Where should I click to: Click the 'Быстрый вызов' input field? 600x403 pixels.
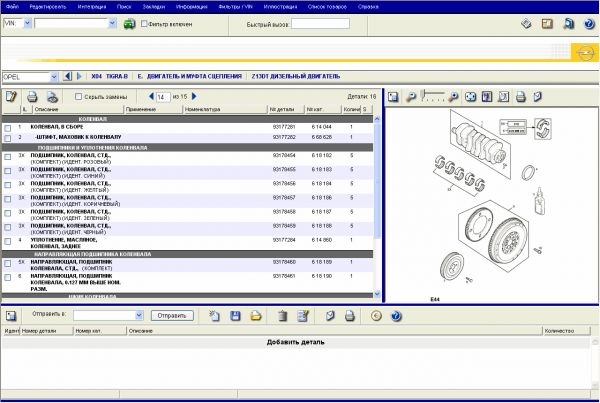(320, 24)
